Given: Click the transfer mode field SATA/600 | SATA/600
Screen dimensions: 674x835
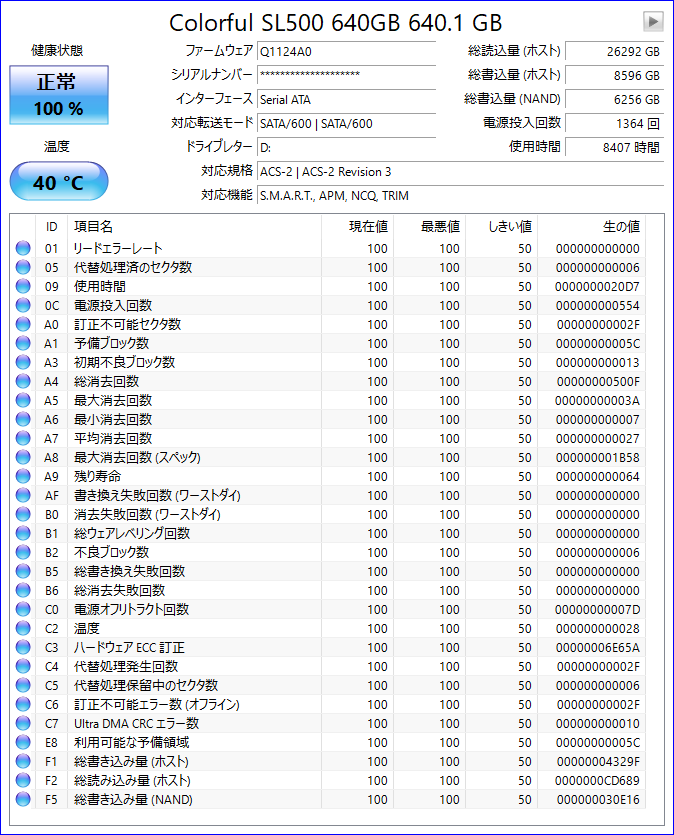Looking at the screenshot, I should [x=347, y=124].
